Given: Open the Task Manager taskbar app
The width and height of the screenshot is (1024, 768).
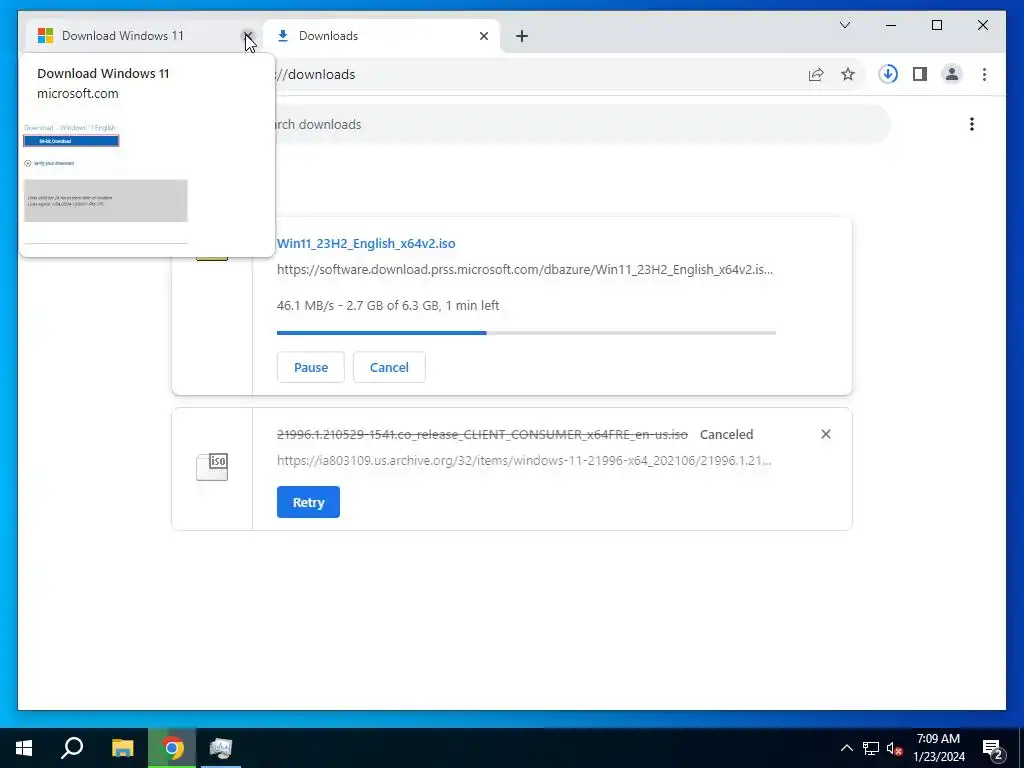Looking at the screenshot, I should pyautogui.click(x=221, y=748).
